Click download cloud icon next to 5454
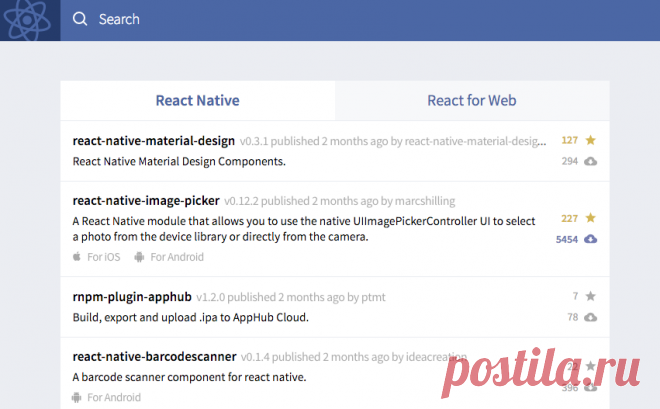The image size is (660, 409). [591, 239]
